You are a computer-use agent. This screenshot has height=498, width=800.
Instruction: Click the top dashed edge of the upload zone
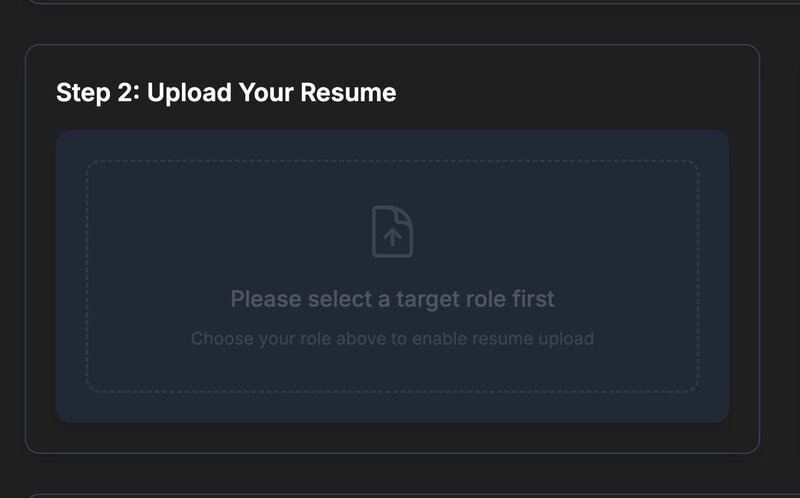click(x=392, y=161)
